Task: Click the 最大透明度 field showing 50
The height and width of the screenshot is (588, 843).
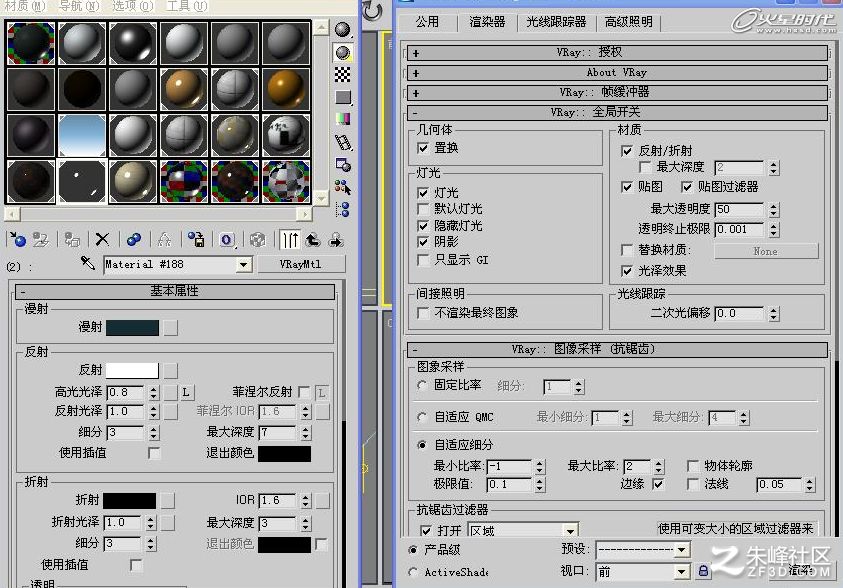Action: click(739, 209)
